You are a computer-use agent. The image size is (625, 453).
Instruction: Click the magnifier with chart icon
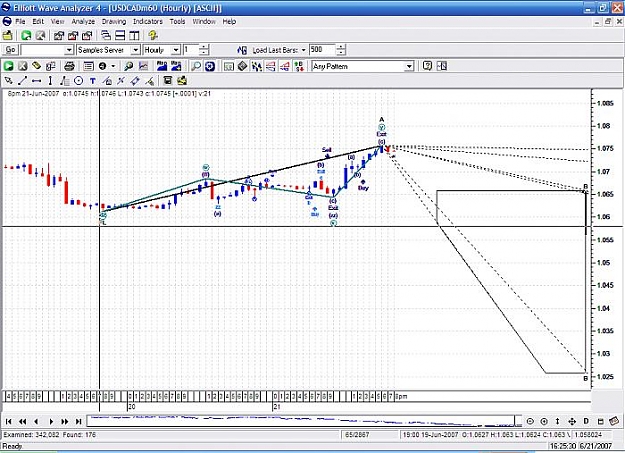pos(128,66)
